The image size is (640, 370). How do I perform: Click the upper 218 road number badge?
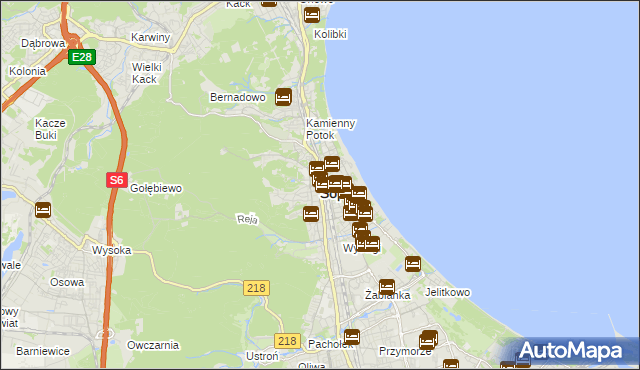click(256, 288)
